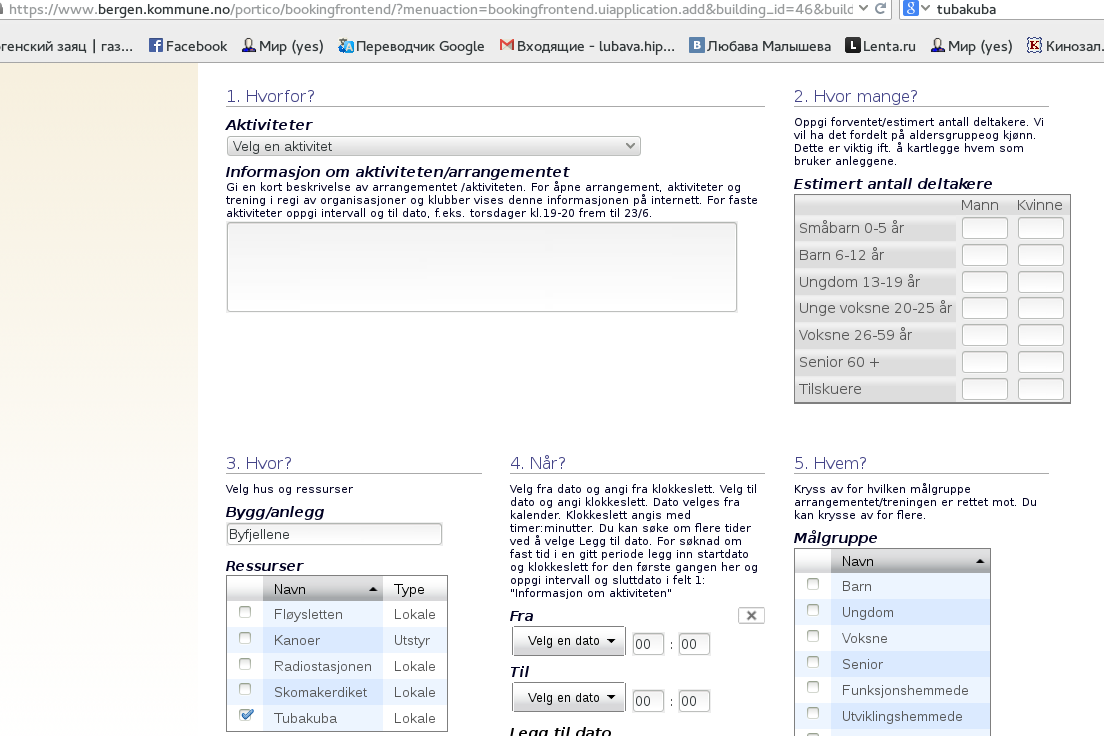Check the Fløysletten resource checkbox
1104x736 pixels.
click(245, 613)
